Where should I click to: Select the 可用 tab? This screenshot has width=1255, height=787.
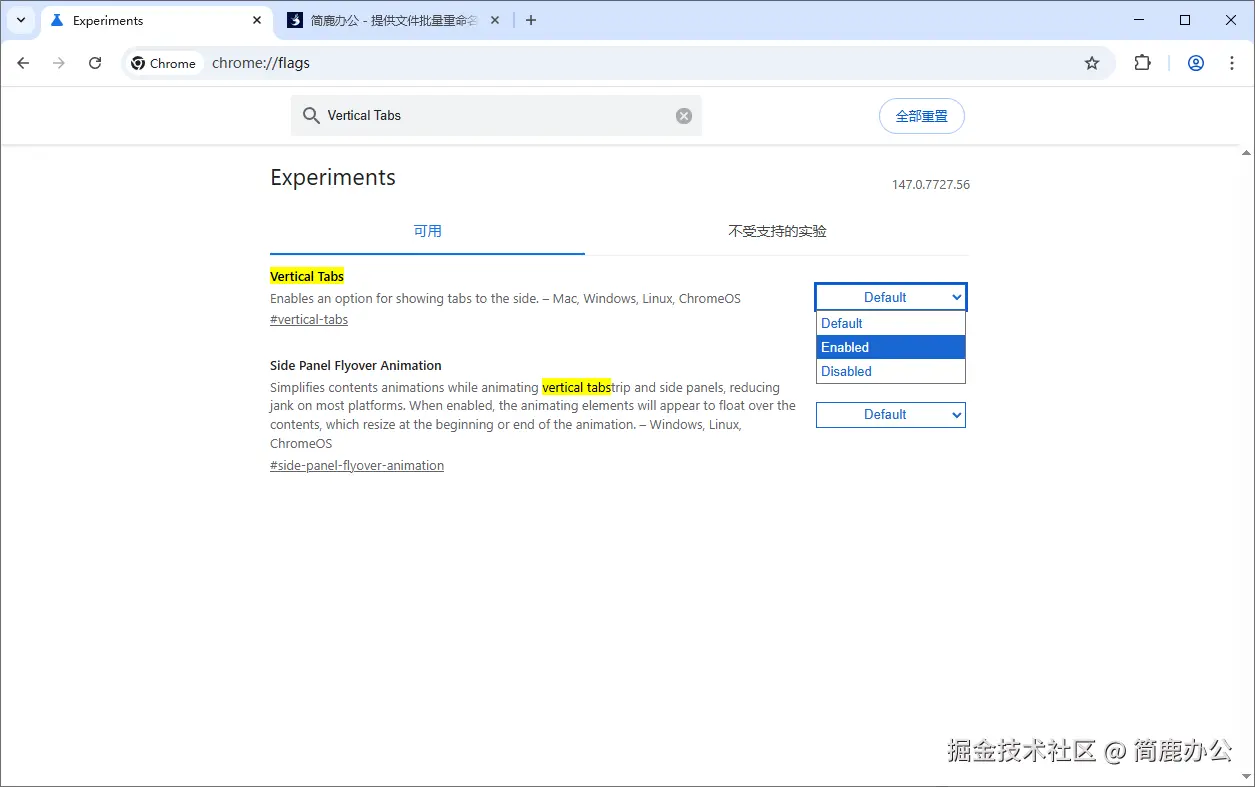[x=427, y=231]
